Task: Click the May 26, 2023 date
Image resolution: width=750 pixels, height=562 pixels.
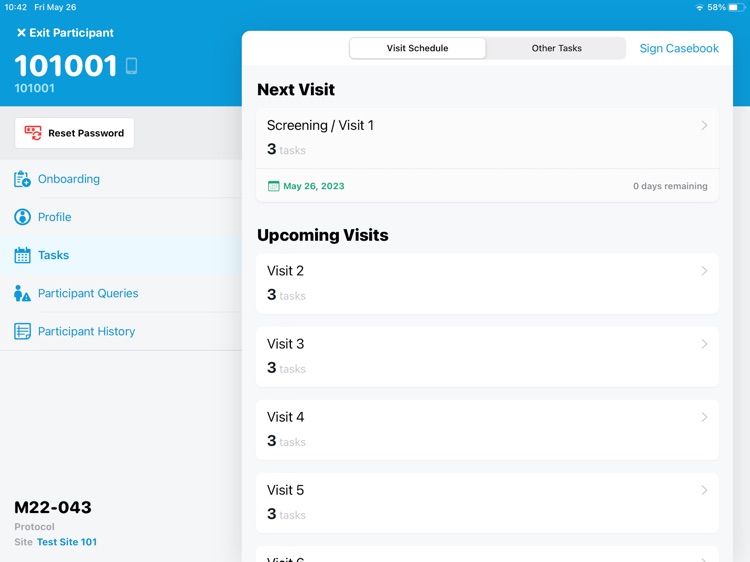Action: click(x=314, y=186)
